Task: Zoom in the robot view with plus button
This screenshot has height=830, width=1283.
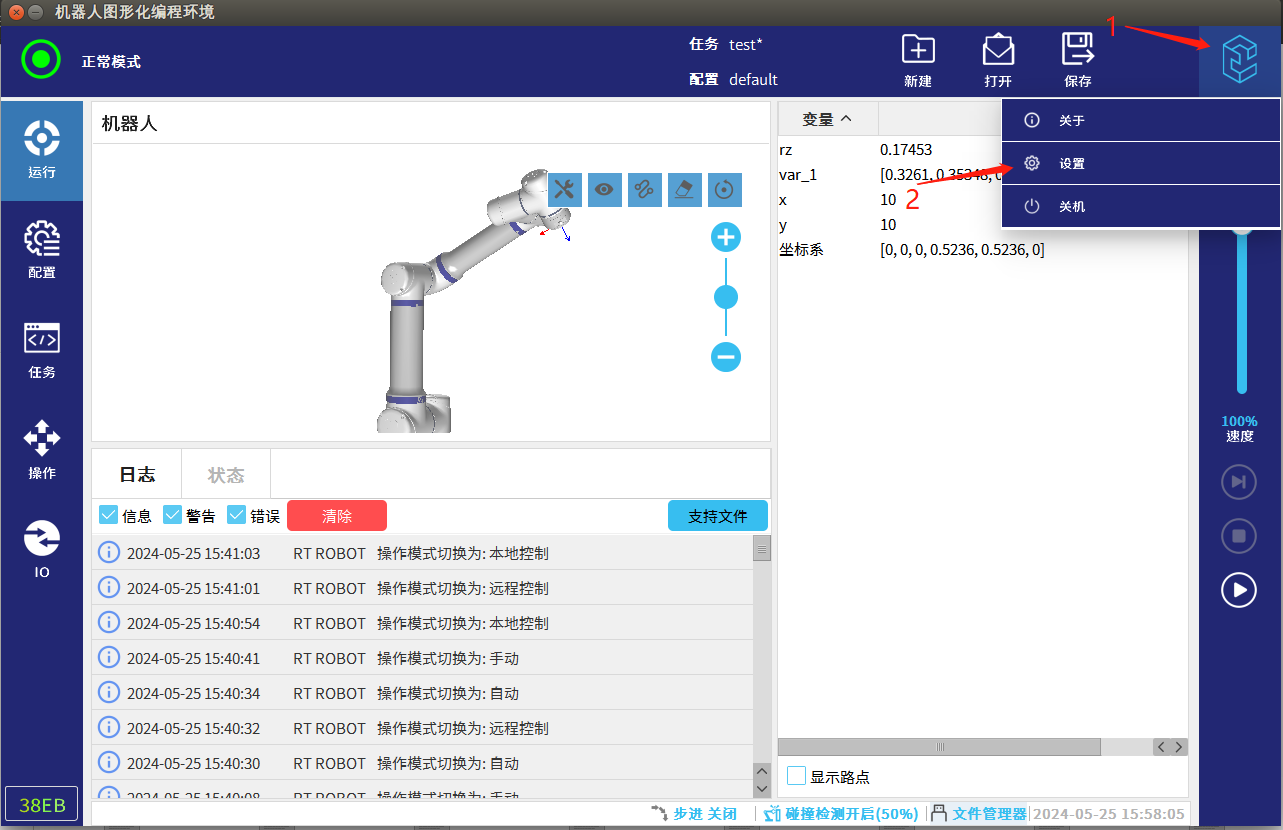Action: (x=726, y=238)
